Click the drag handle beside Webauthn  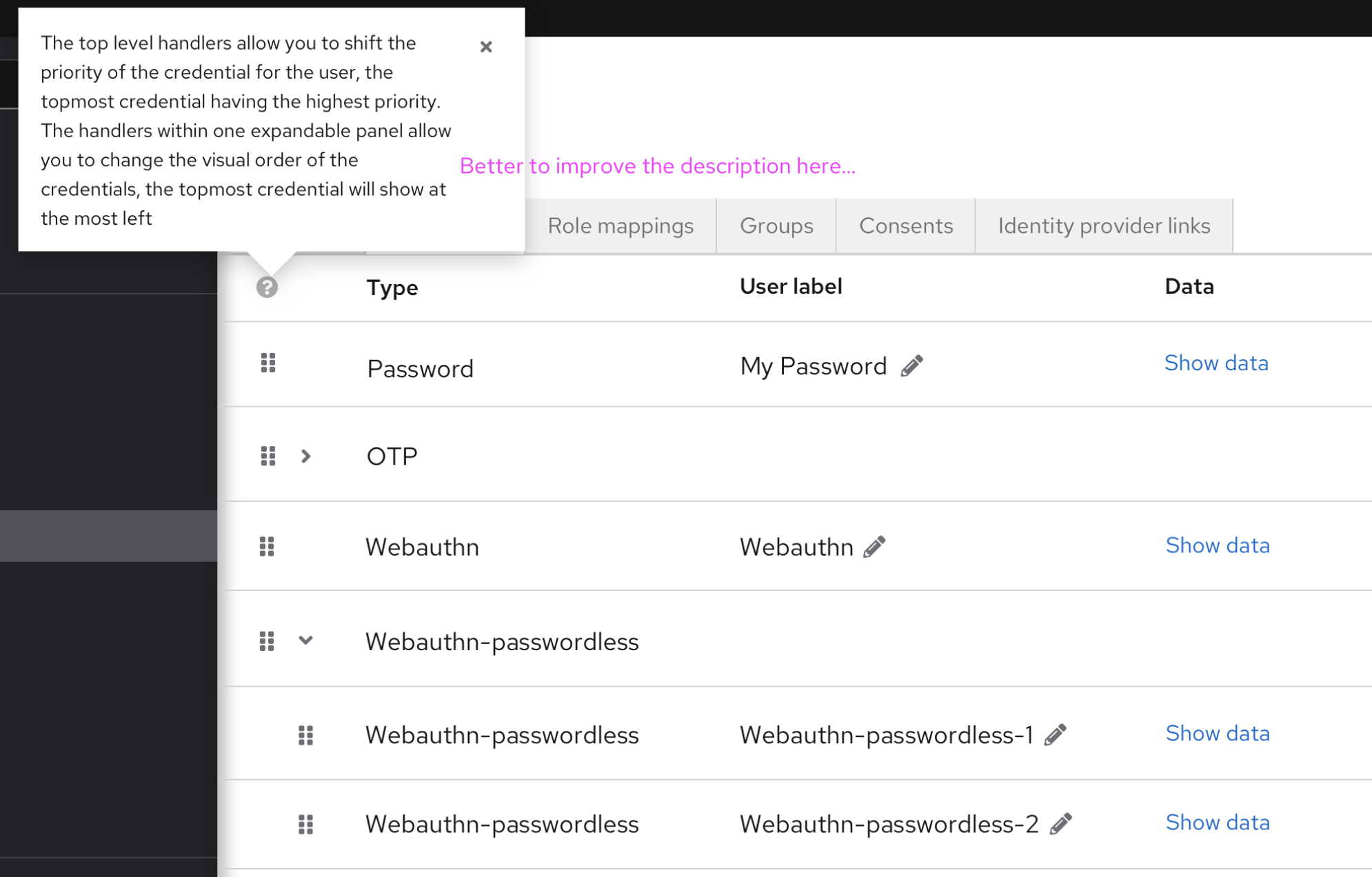(268, 547)
